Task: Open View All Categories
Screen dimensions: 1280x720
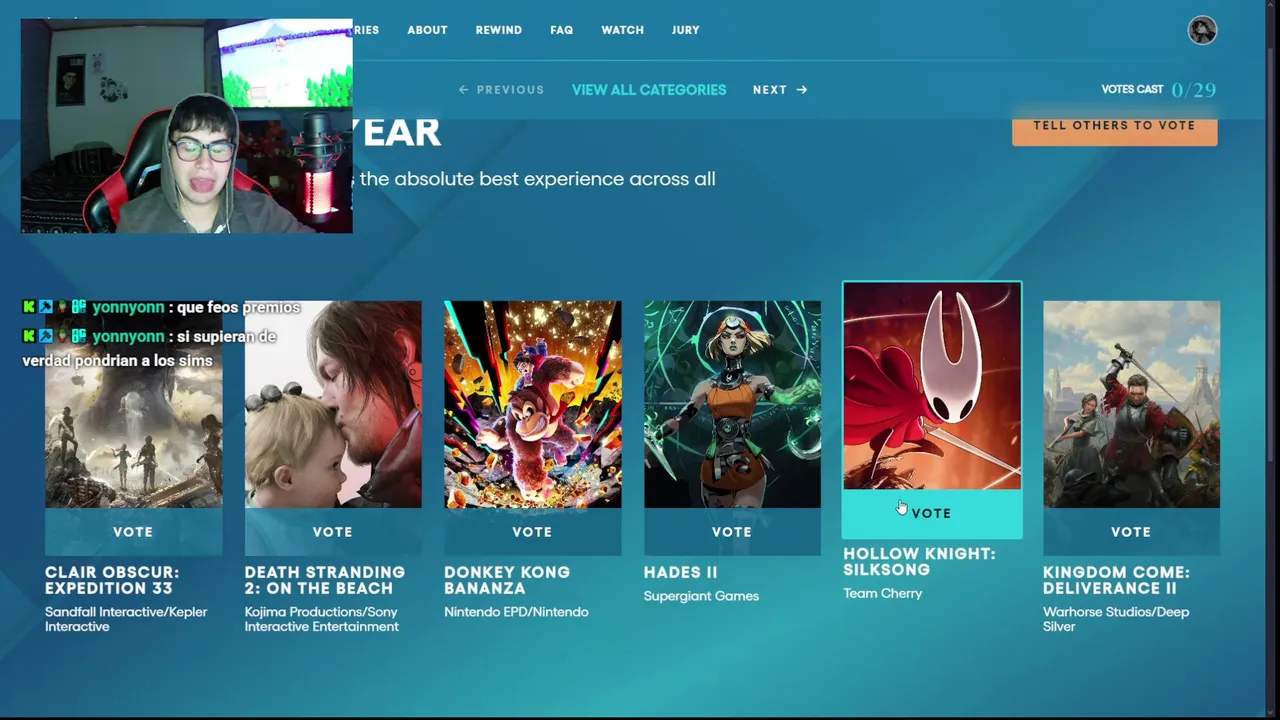Action: pos(649,90)
